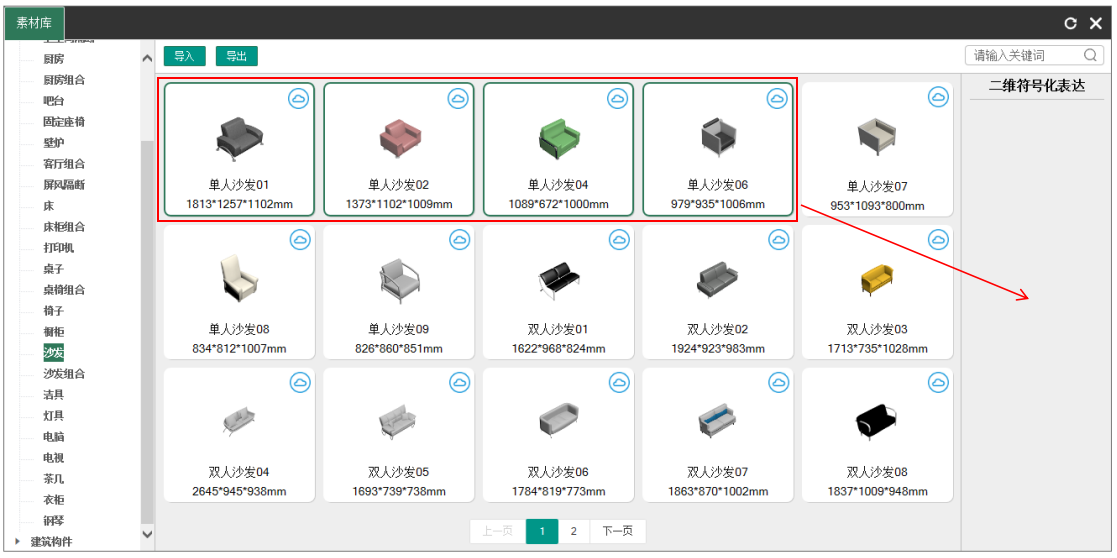The width and height of the screenshot is (1117, 558).
Task: Open the 桌子 category
Action: pyautogui.click(x=54, y=269)
